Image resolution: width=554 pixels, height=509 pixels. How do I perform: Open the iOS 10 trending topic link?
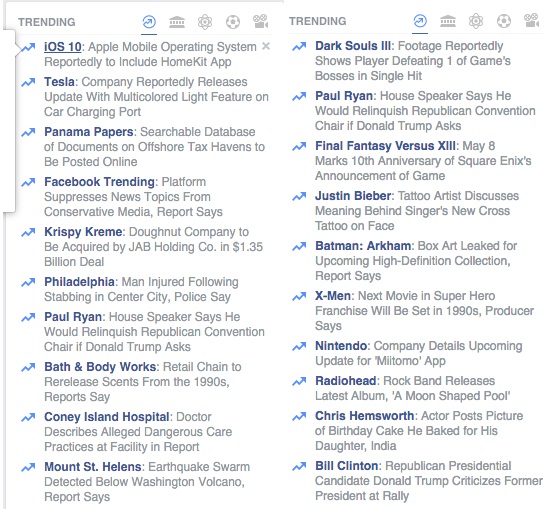(x=63, y=47)
